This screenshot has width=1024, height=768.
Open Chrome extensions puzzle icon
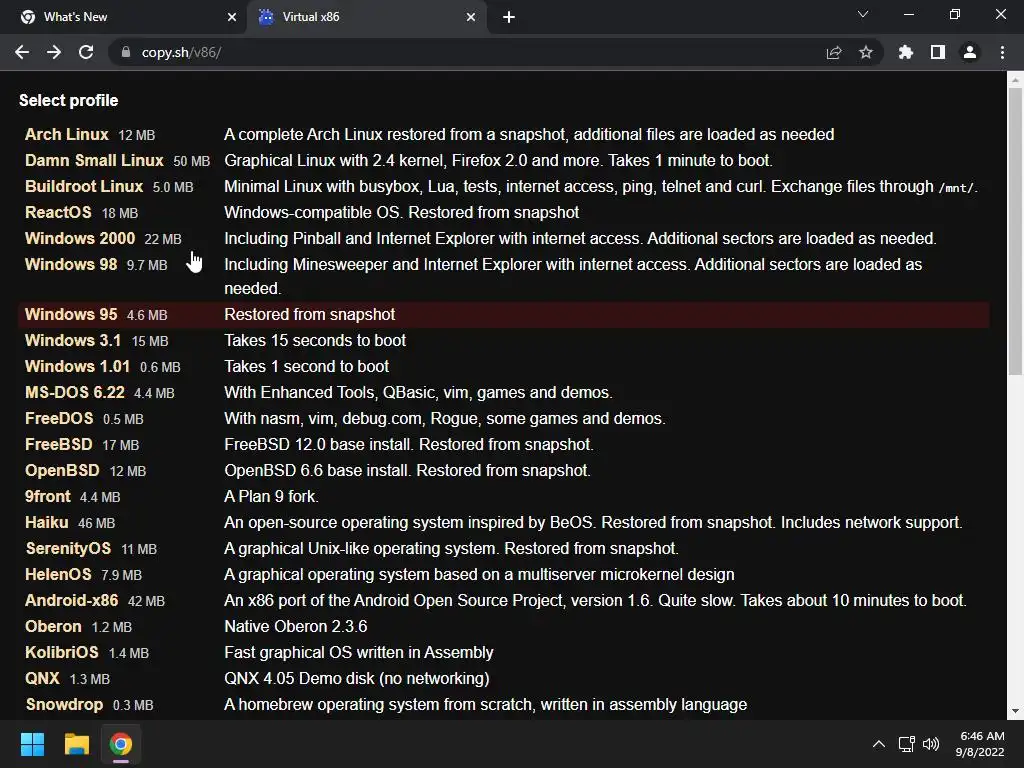tap(906, 52)
